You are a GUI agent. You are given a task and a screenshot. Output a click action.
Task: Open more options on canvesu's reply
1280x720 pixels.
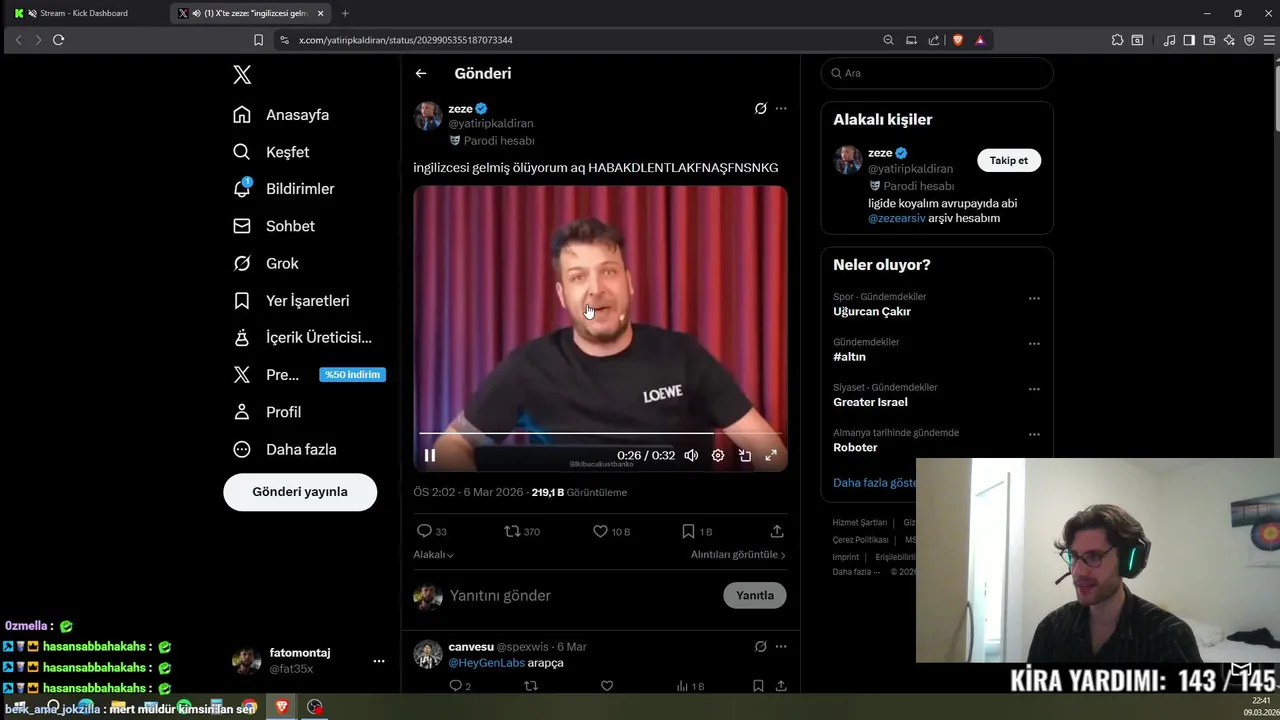point(781,646)
